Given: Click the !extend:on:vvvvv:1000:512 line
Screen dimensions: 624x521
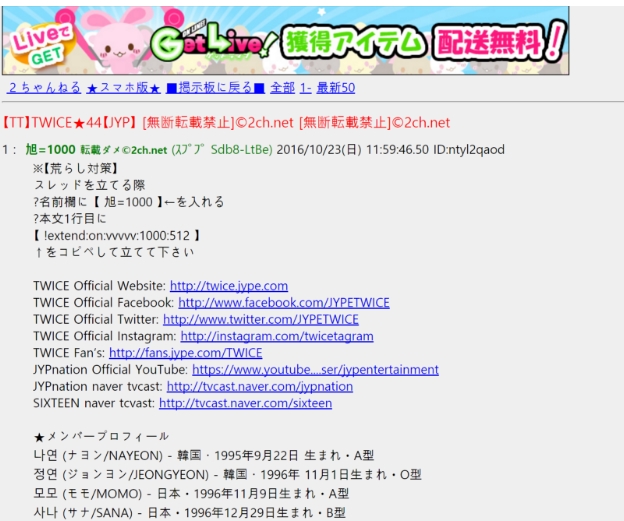Looking at the screenshot, I should click(x=117, y=236).
